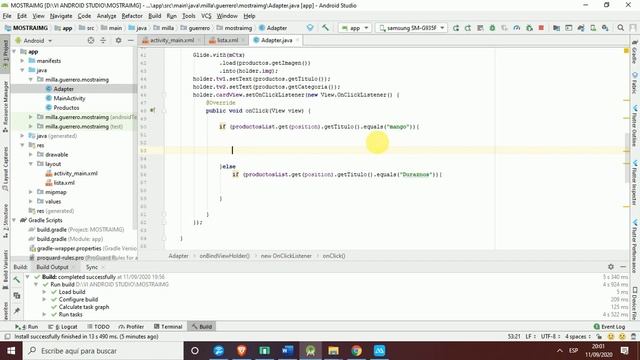640x360 pixels.
Task: Toggle the Layout Captures side panel
Action: pos(5,169)
